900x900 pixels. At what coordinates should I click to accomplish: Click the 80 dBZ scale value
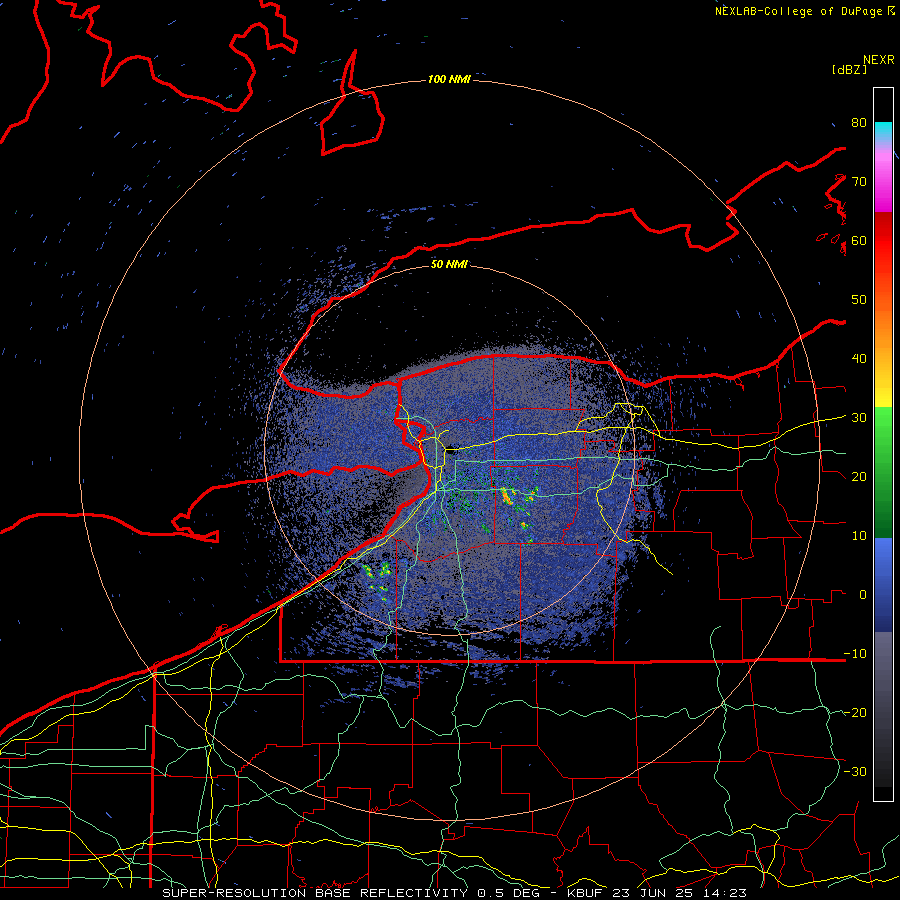pos(859,123)
